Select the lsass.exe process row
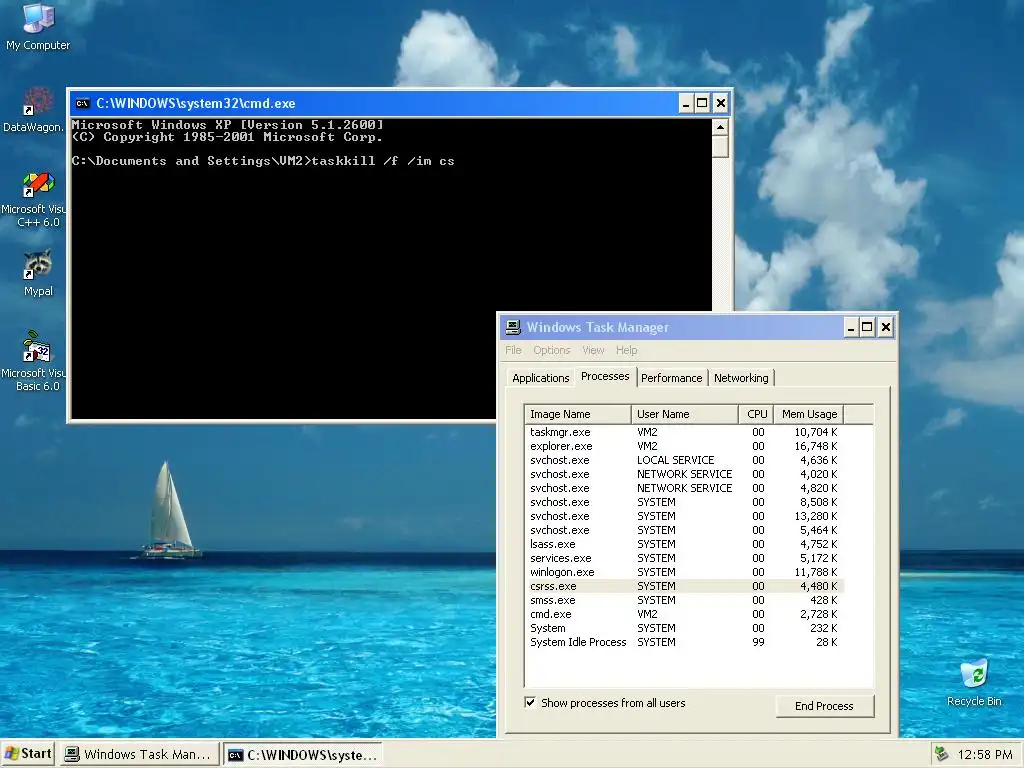Image resolution: width=1024 pixels, height=768 pixels. point(684,544)
